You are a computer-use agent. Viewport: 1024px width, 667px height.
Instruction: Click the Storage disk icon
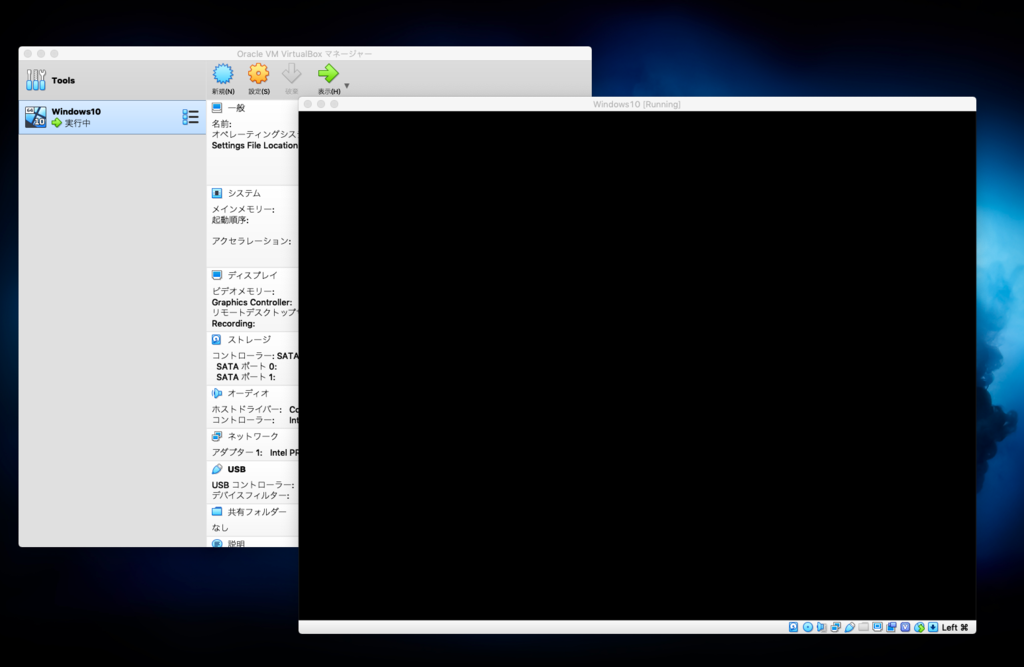(217, 340)
